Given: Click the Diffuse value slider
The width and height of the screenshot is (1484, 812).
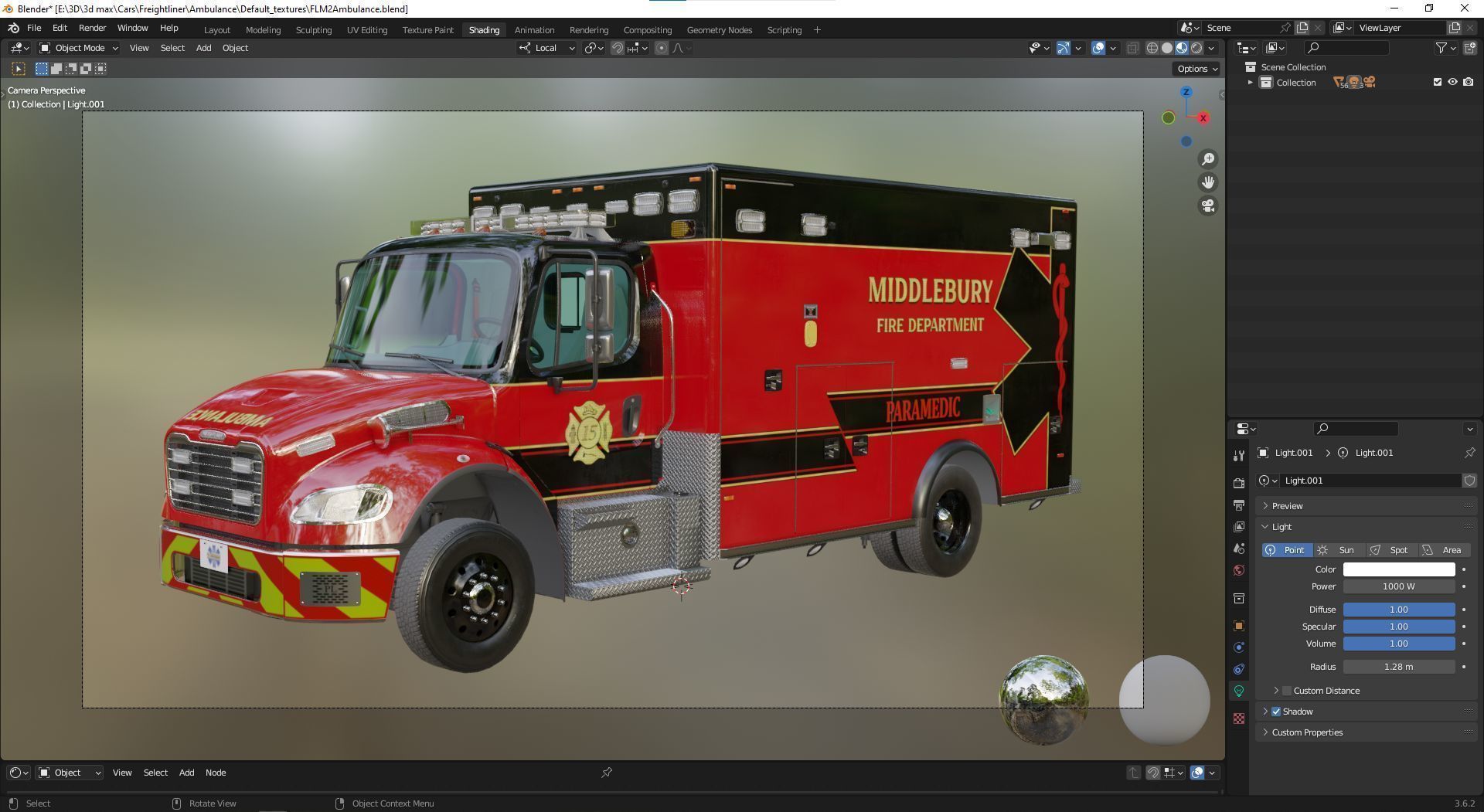Looking at the screenshot, I should coord(1399,610).
